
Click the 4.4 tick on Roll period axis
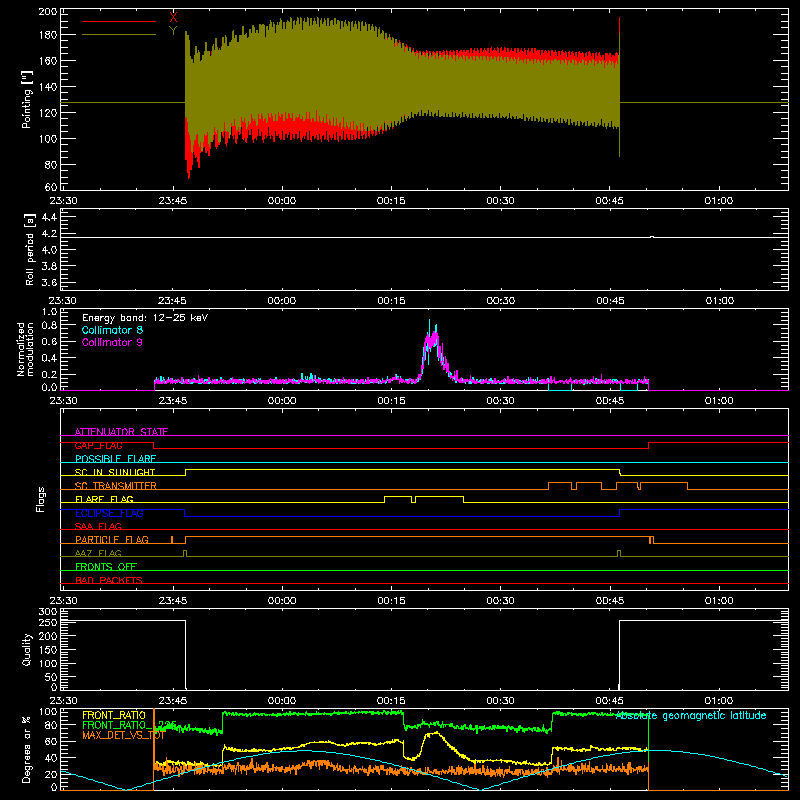click(x=49, y=217)
